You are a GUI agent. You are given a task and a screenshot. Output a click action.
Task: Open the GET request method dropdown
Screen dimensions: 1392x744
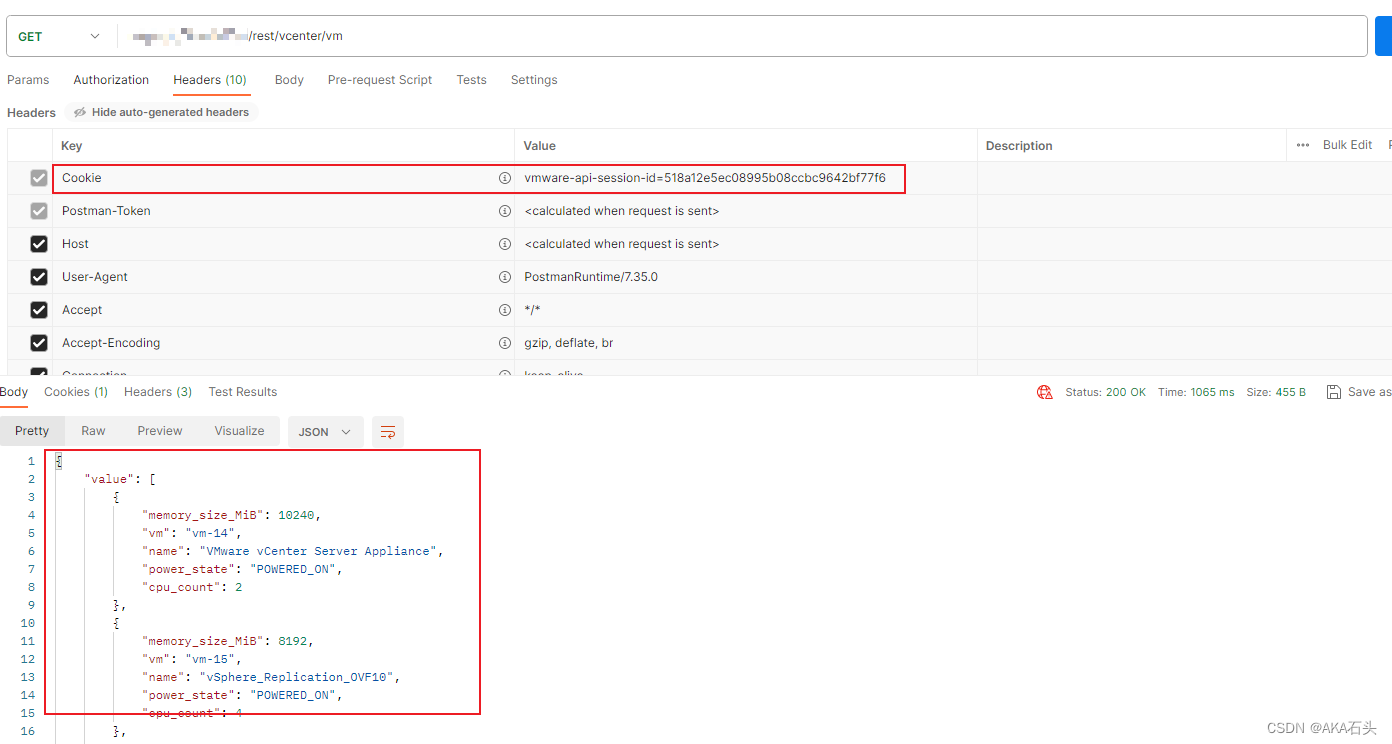click(60, 35)
